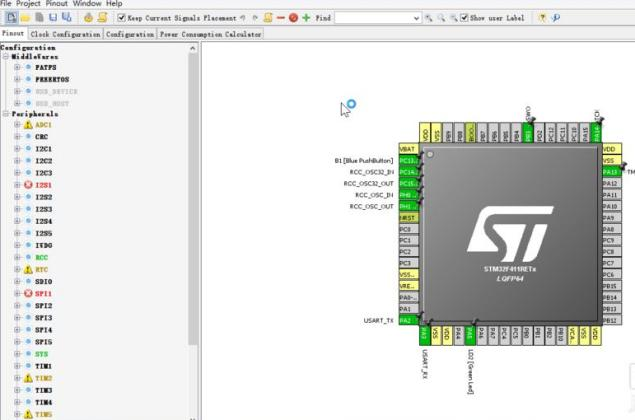Click the TIM5 warning triangle icon

28,414
